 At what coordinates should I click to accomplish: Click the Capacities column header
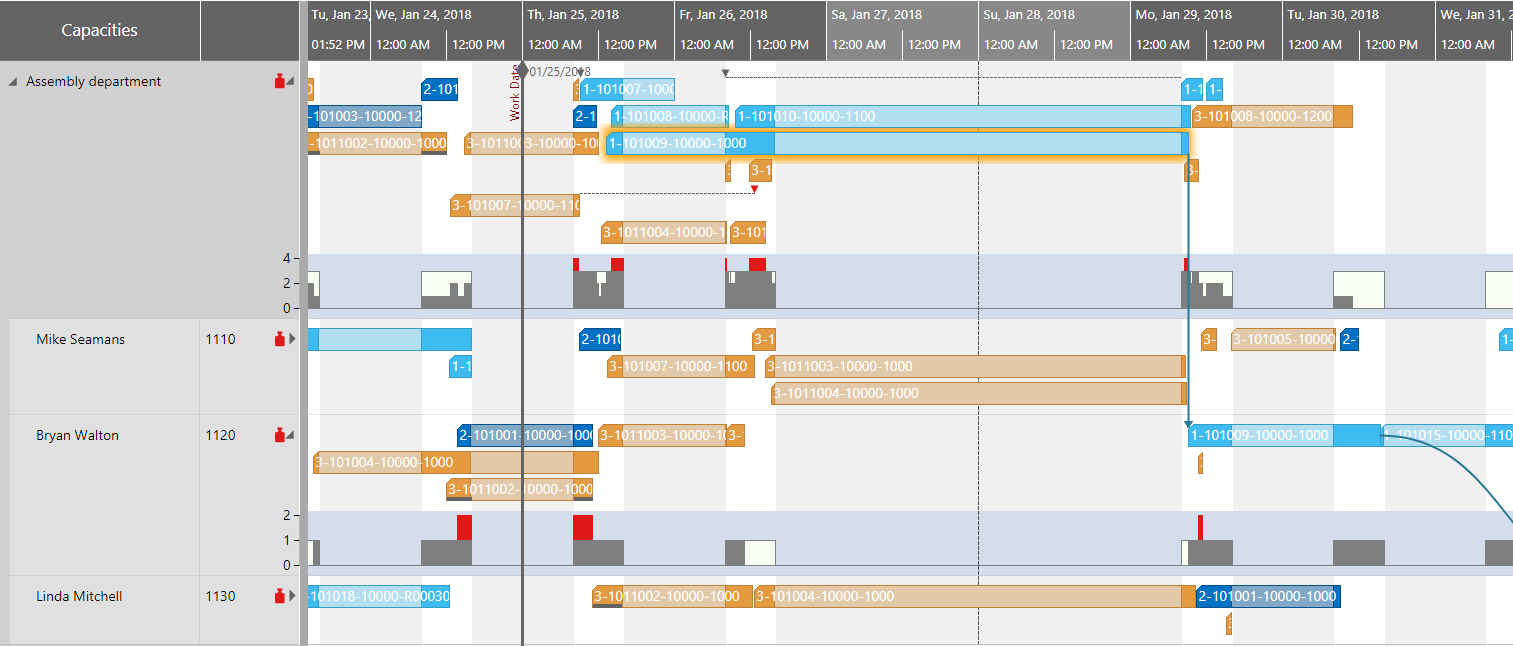(100, 30)
